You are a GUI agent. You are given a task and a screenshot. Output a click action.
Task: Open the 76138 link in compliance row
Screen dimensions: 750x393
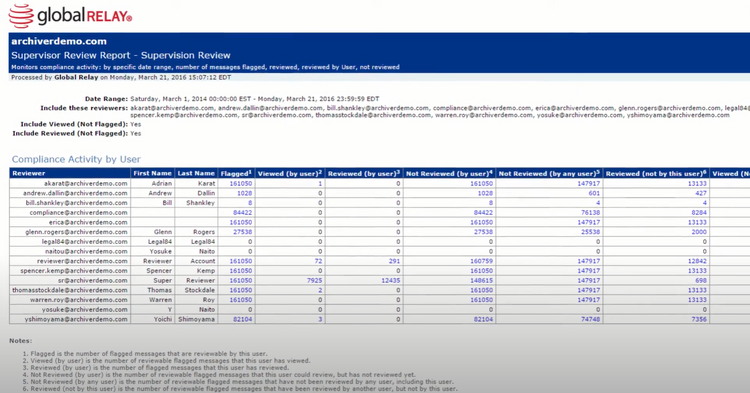tap(590, 212)
